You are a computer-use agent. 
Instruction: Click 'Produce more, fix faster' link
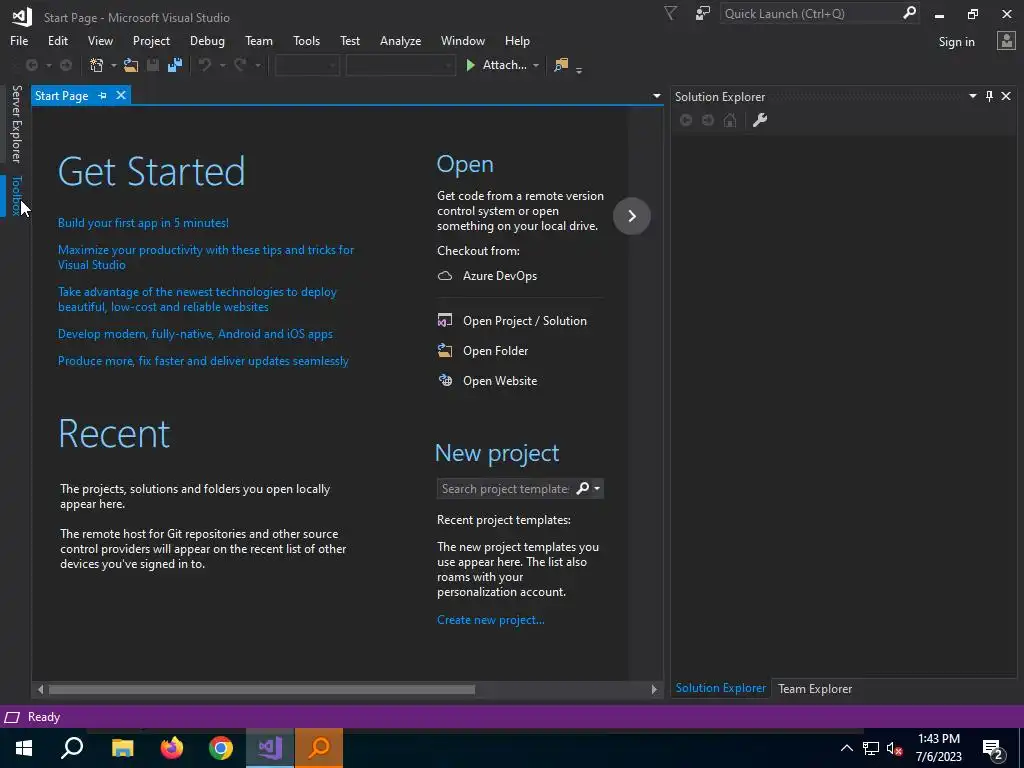coord(203,360)
